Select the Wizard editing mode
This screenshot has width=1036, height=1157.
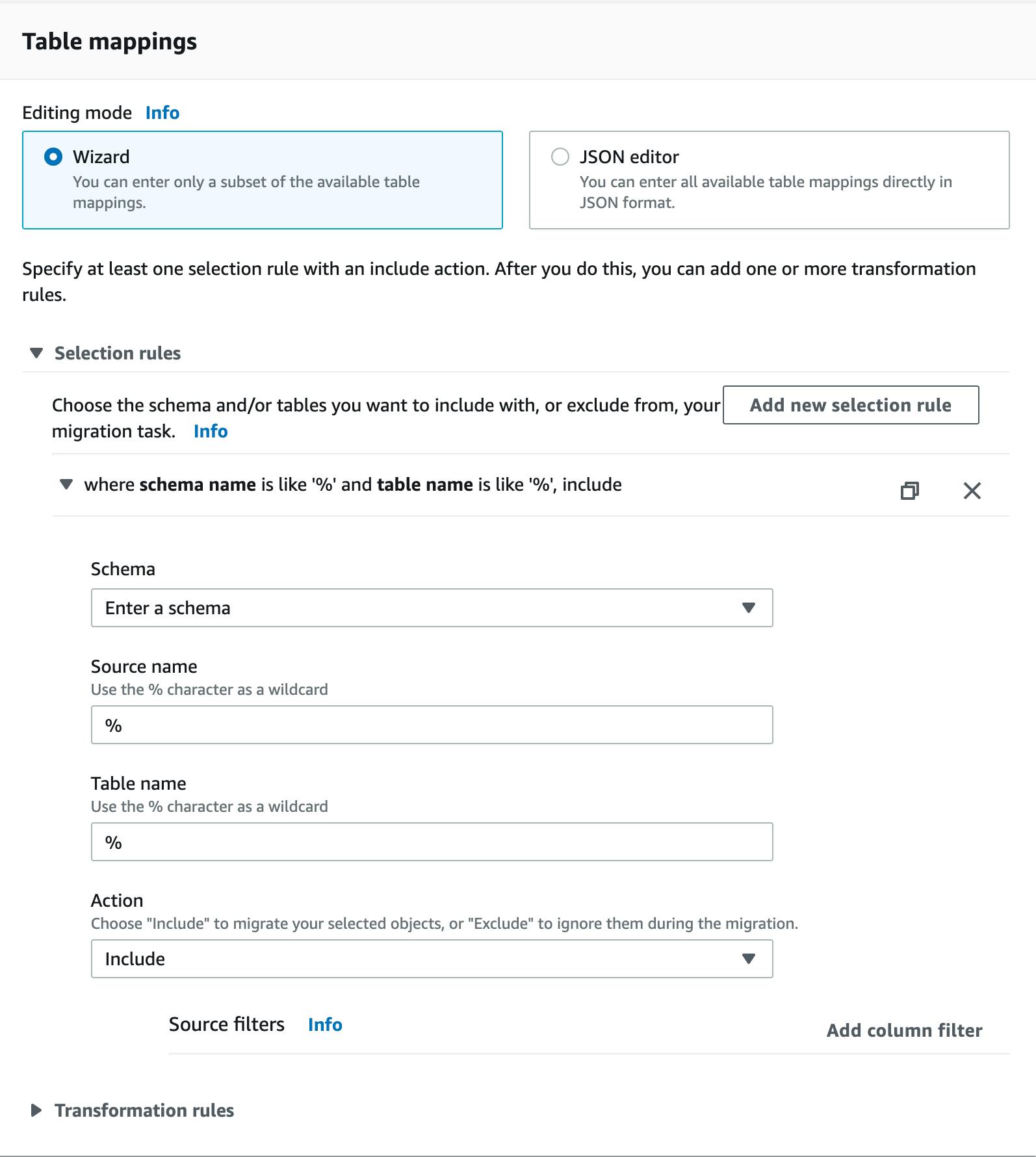coord(51,156)
